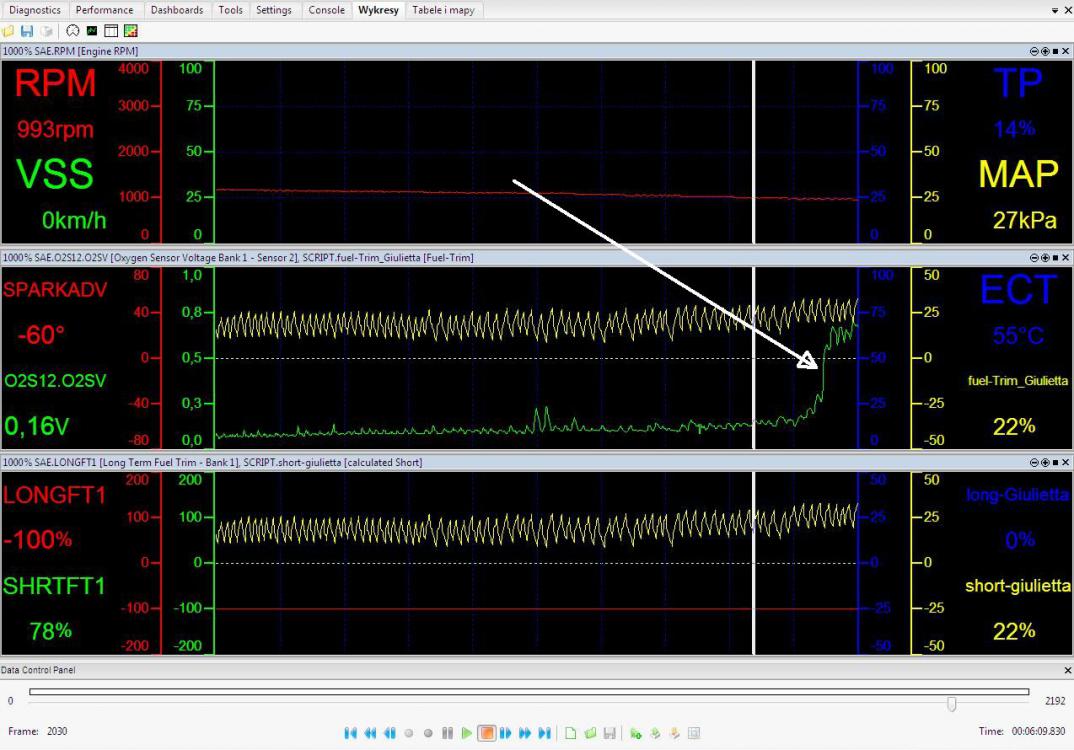The width and height of the screenshot is (1074, 750).
Task: Open the gauge dashboard view icon
Action: [73, 32]
